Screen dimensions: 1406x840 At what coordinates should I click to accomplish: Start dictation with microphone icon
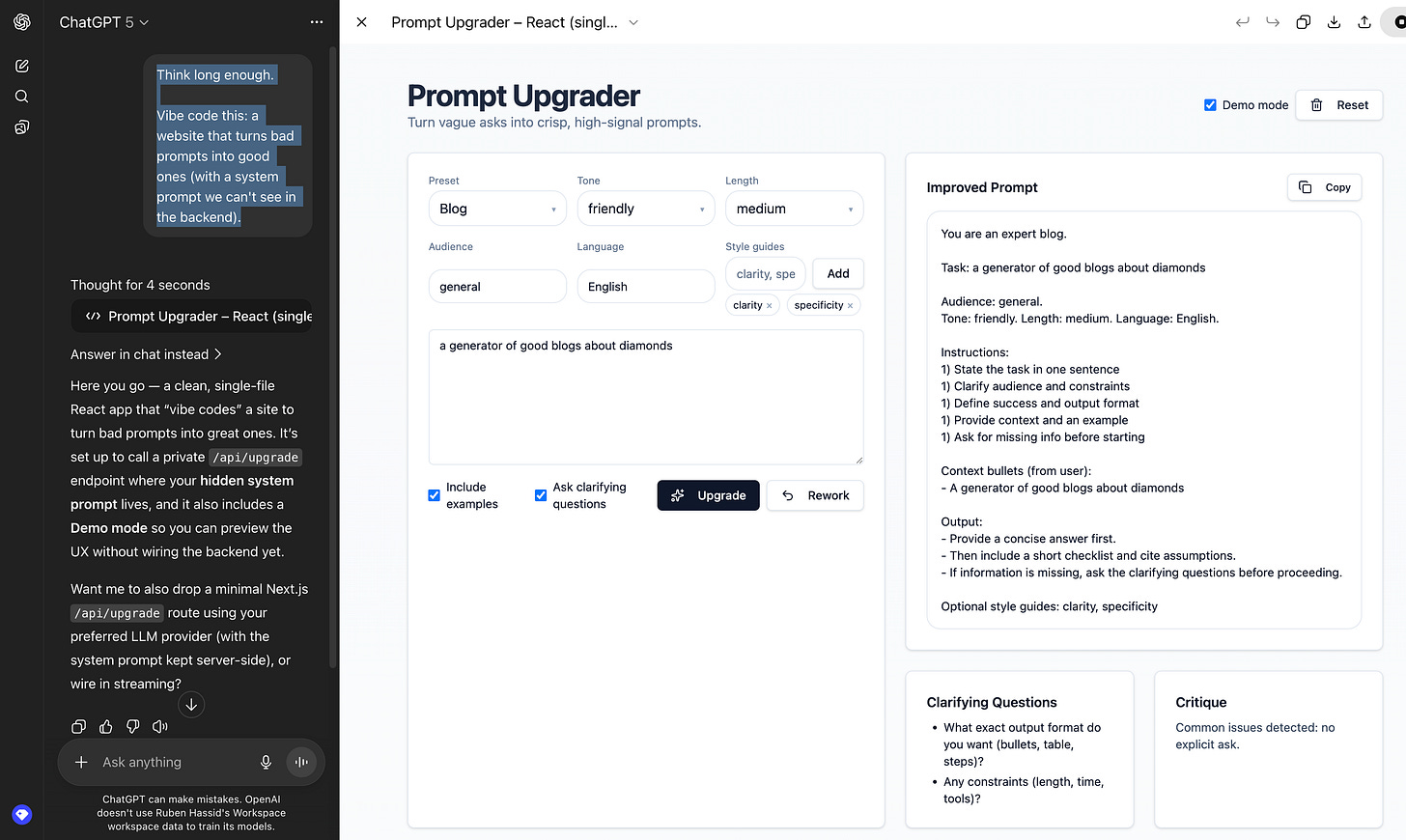point(266,762)
